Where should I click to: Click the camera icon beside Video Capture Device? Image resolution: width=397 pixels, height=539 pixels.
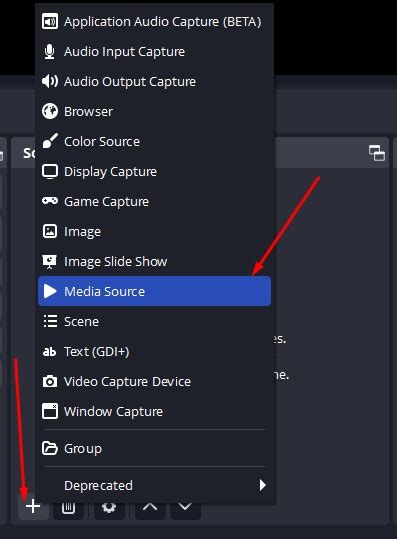tap(50, 382)
